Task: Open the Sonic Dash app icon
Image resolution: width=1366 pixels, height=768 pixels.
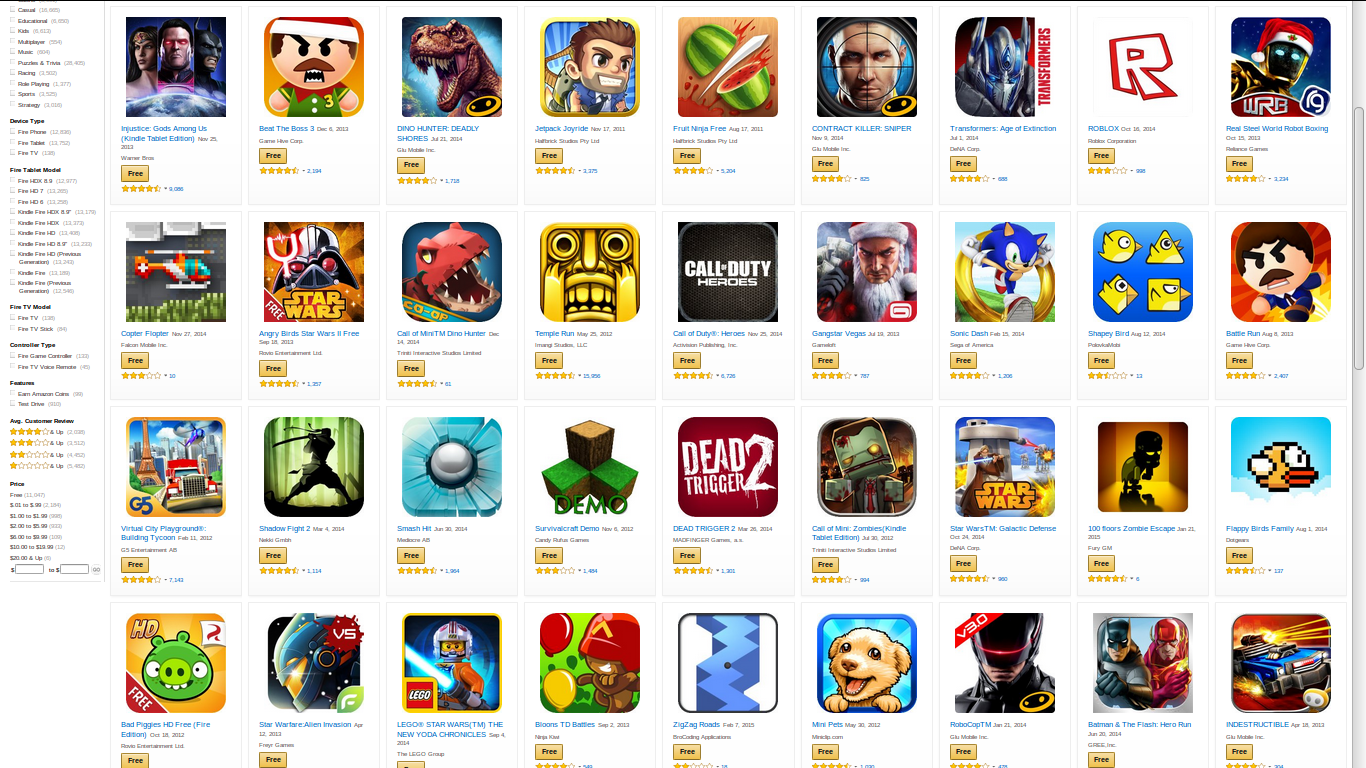Action: (1004, 272)
